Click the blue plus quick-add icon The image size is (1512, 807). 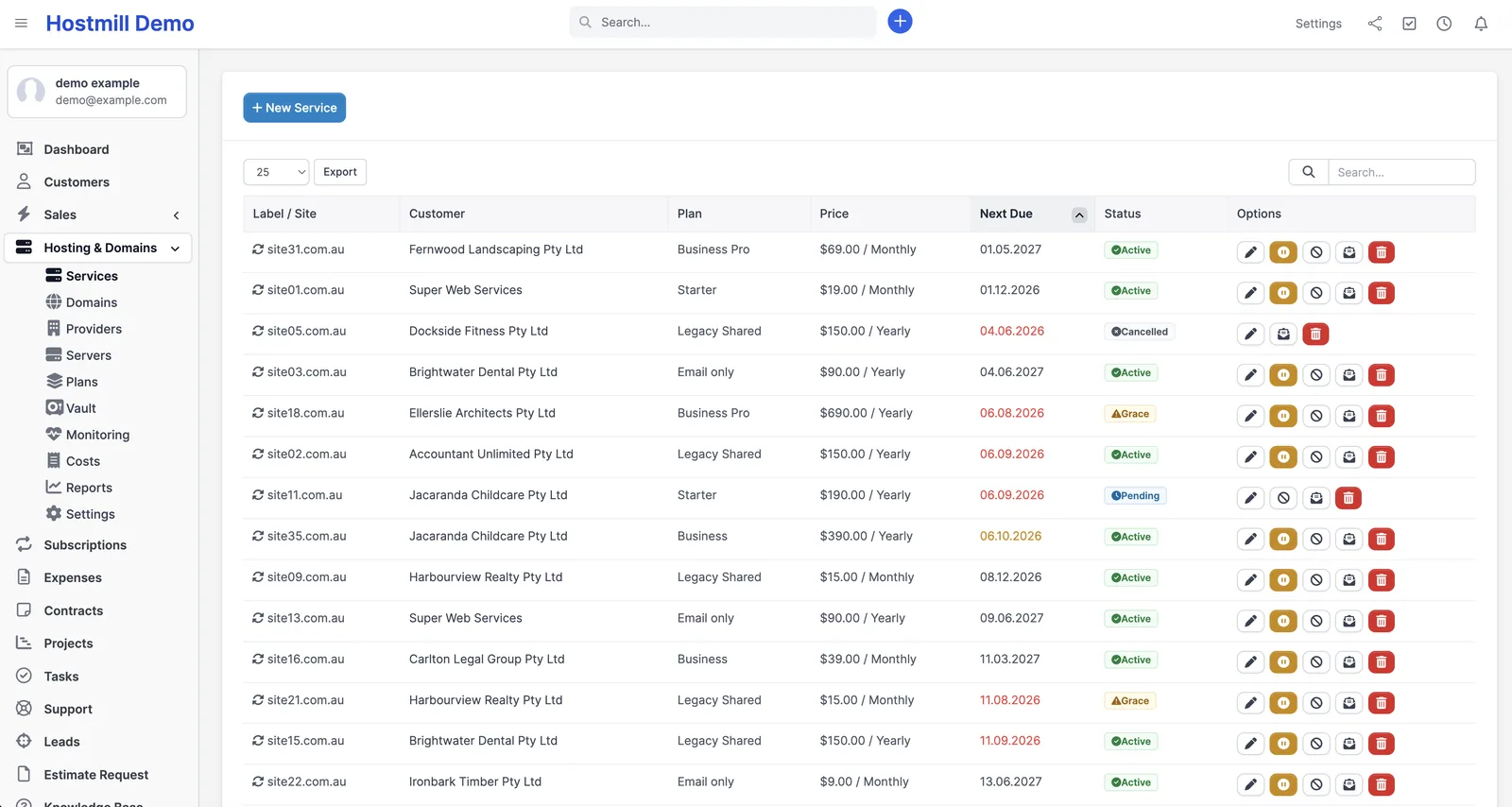pyautogui.click(x=900, y=21)
